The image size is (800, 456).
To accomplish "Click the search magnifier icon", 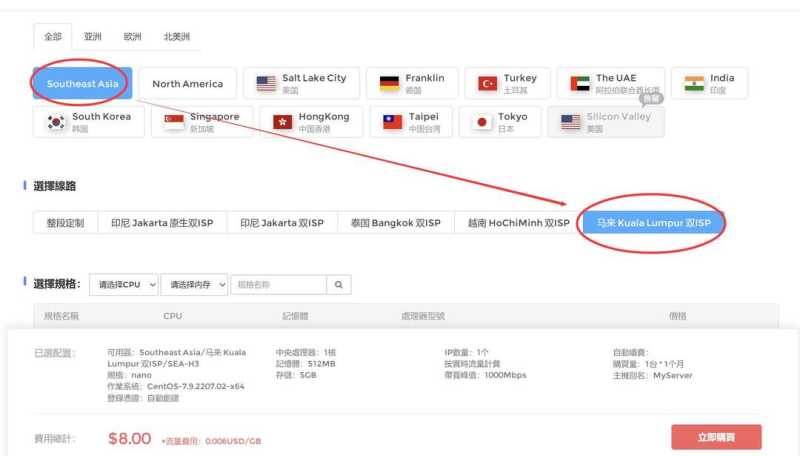I will 340,285.
